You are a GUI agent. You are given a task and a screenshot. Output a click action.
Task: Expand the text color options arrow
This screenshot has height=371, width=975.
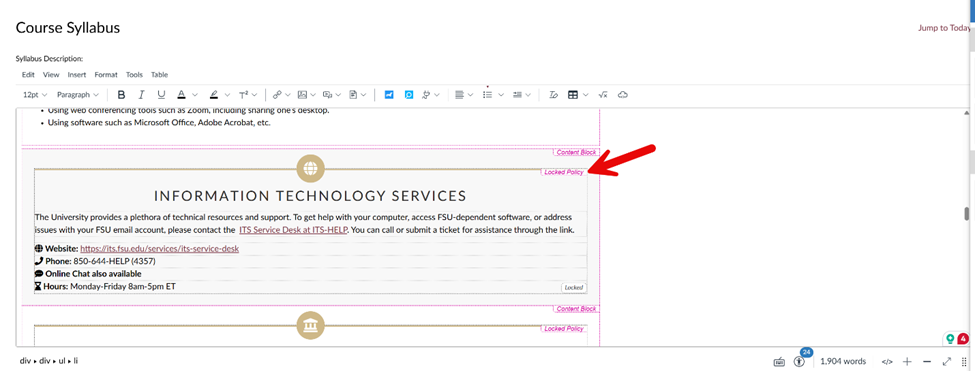194,95
